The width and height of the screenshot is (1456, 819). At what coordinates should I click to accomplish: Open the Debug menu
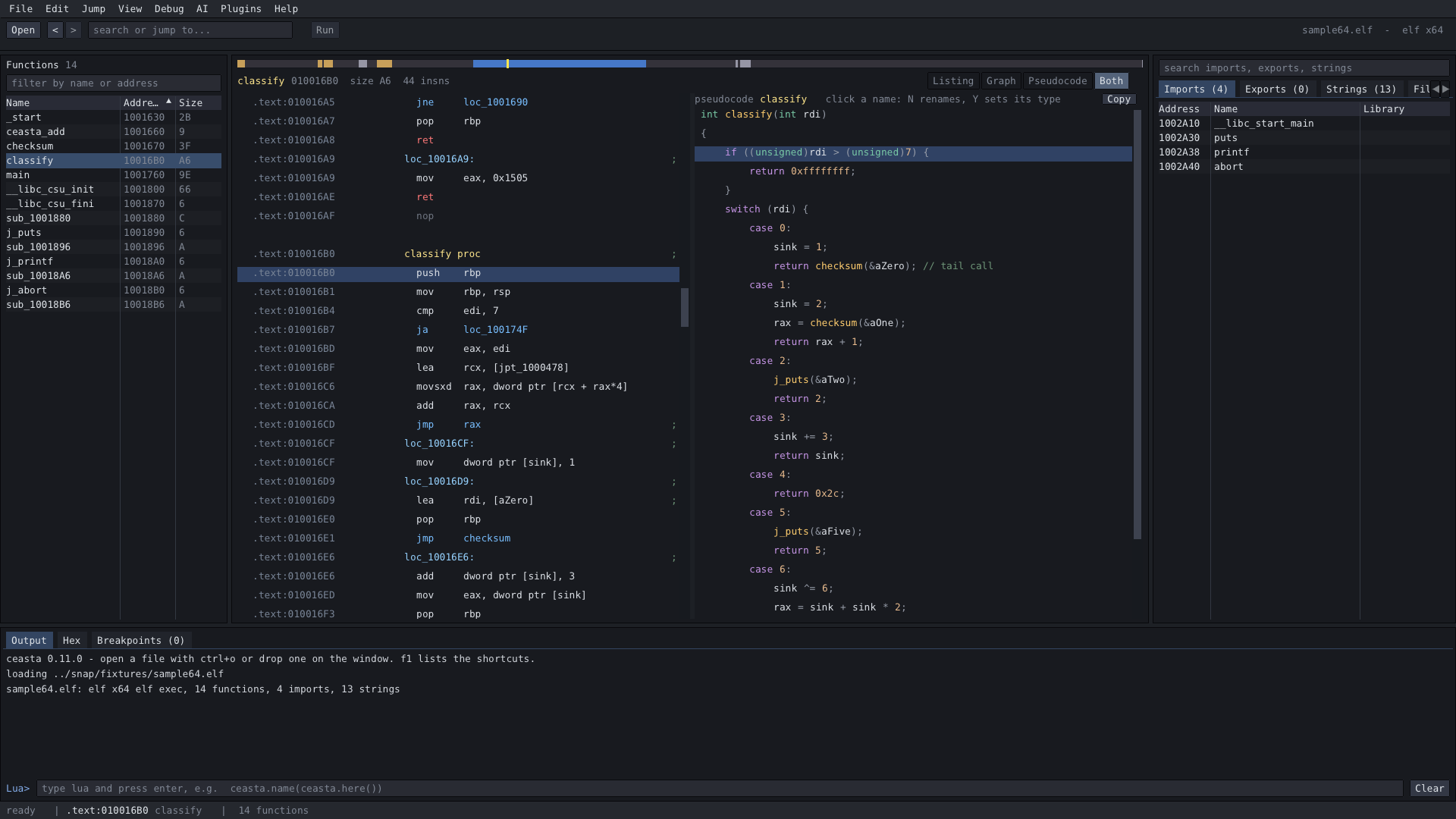pyautogui.click(x=169, y=9)
